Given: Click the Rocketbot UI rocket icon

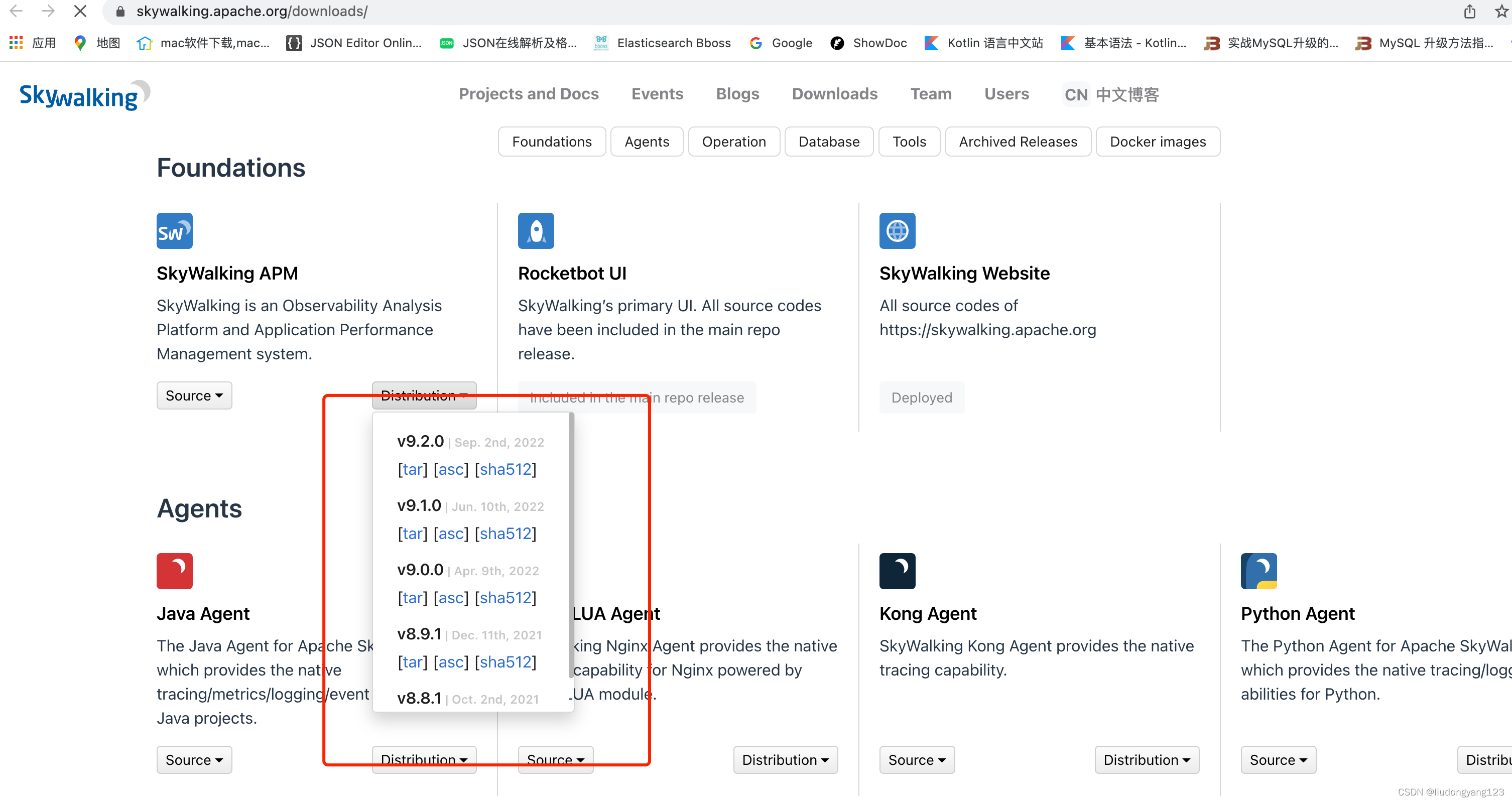Looking at the screenshot, I should point(536,230).
